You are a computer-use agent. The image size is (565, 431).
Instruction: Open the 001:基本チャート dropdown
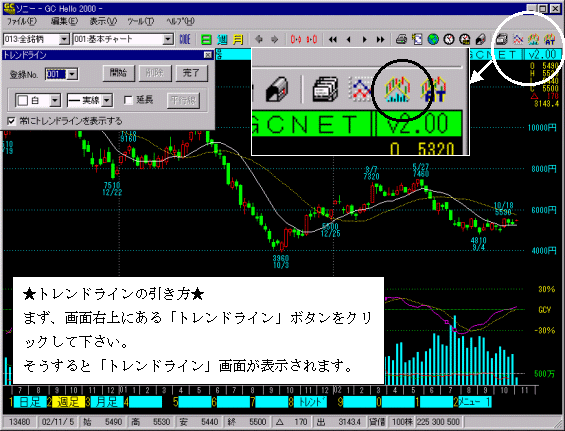(x=168, y=39)
